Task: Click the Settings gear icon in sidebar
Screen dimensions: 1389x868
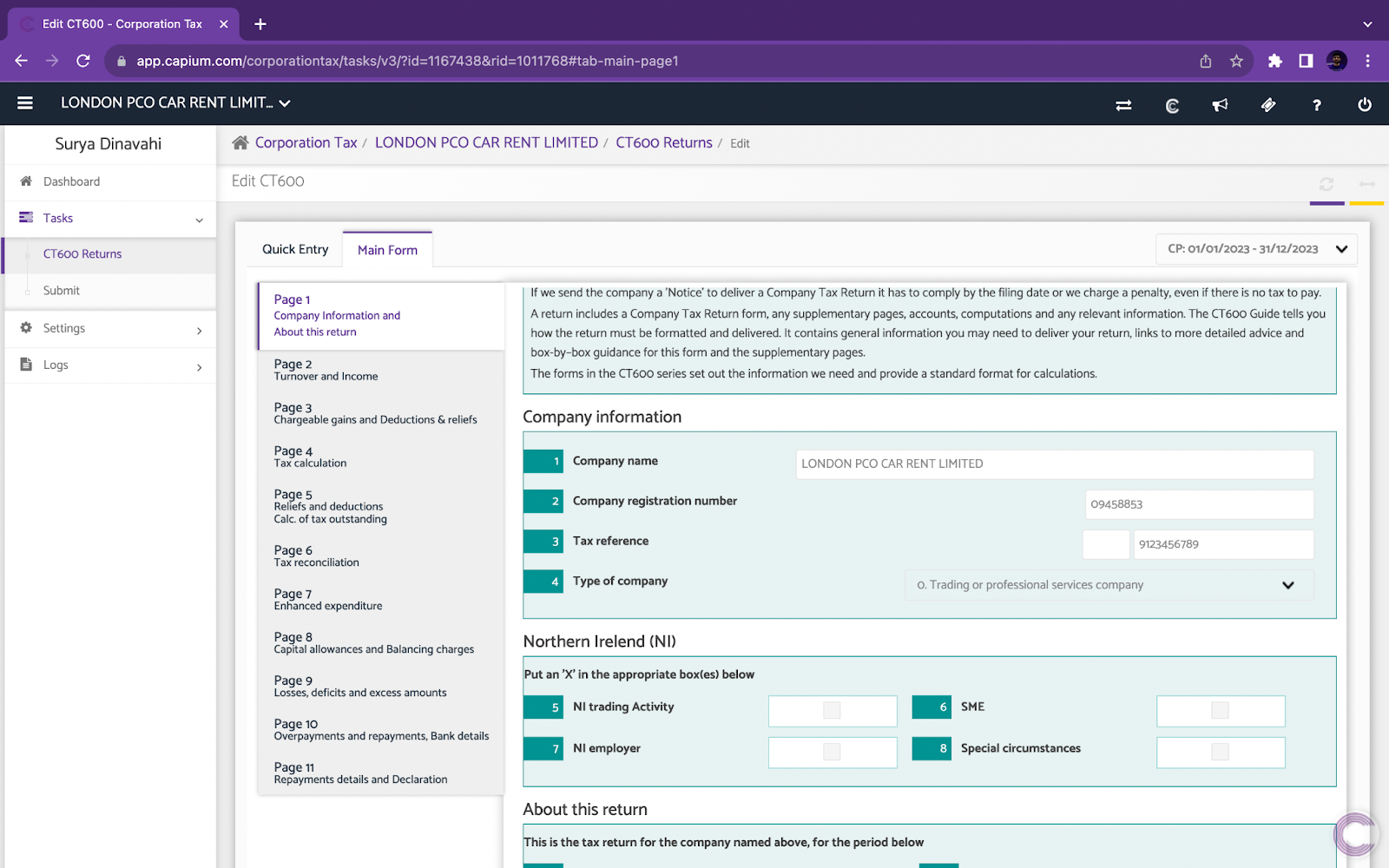Action: point(26,327)
